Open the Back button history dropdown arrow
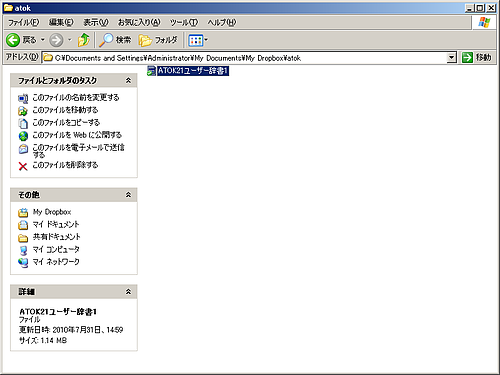 point(43,40)
